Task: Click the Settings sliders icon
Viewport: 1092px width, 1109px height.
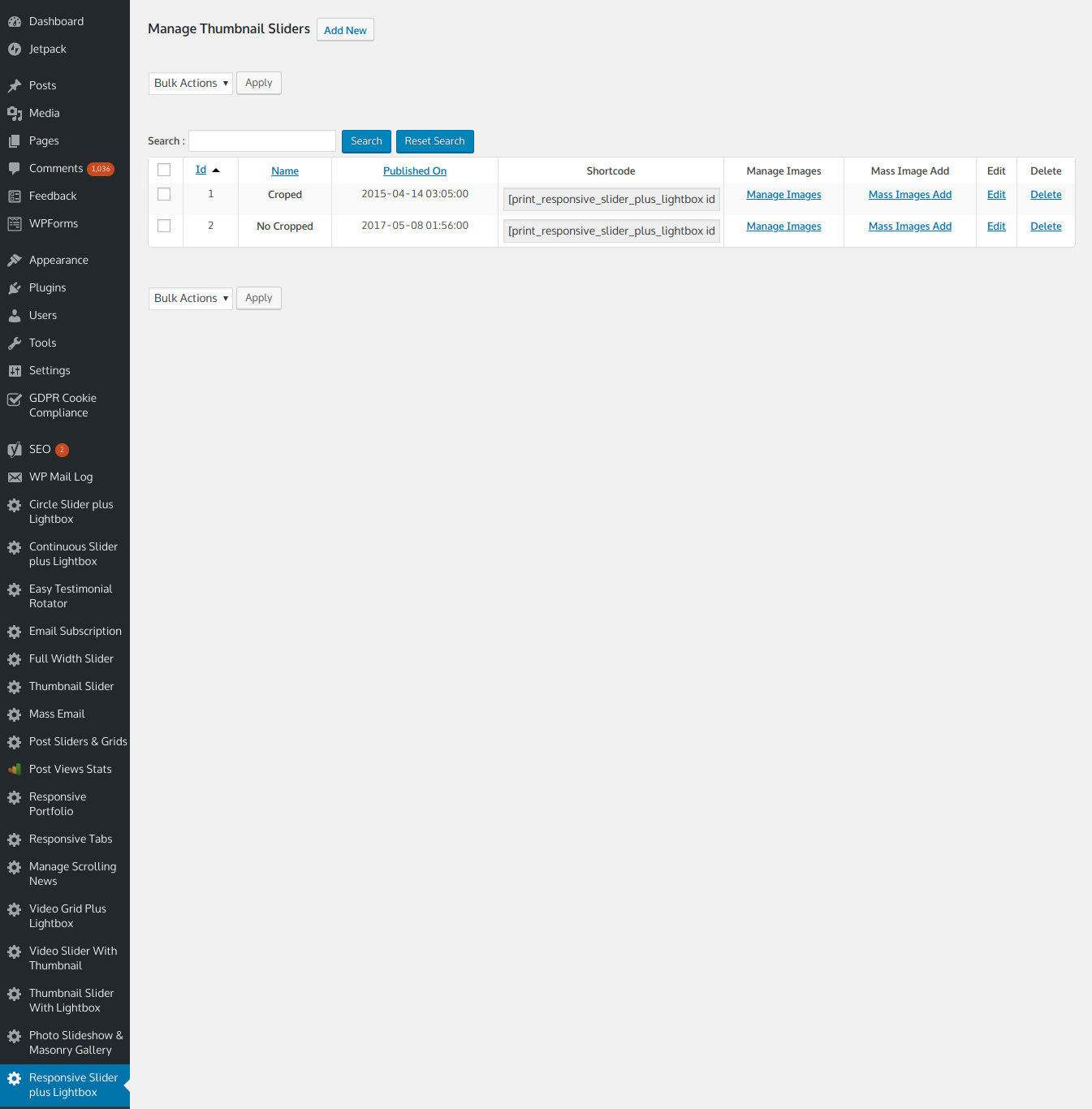Action: point(15,371)
